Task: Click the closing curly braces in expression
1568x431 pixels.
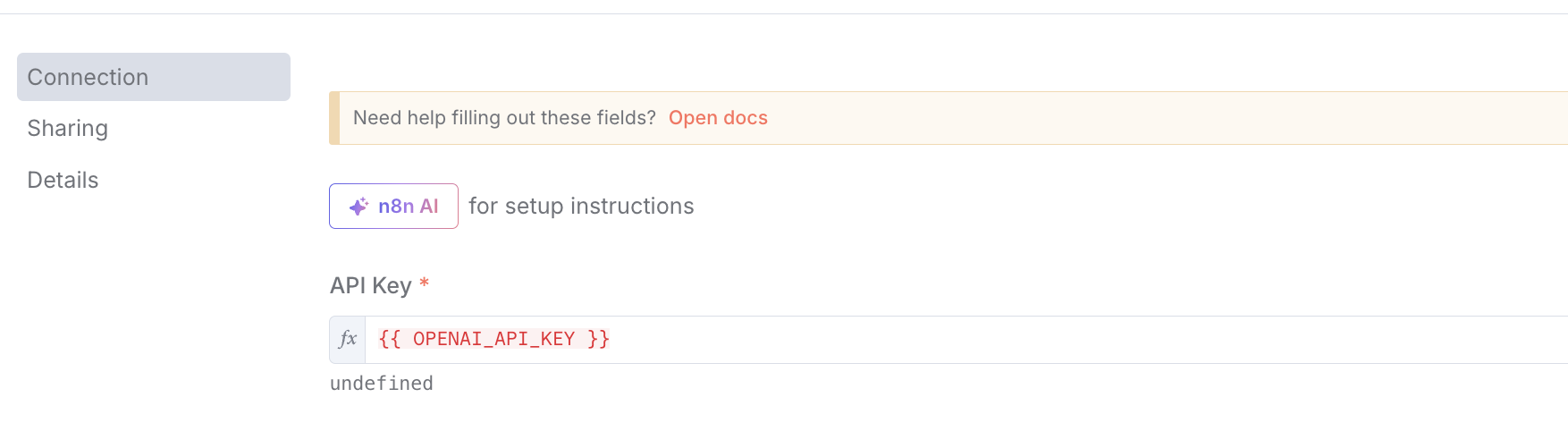Action: click(x=598, y=340)
